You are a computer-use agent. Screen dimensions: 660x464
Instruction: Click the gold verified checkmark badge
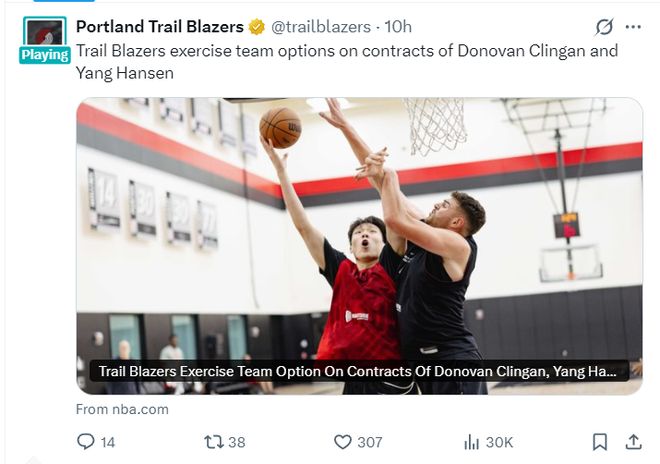(x=257, y=27)
